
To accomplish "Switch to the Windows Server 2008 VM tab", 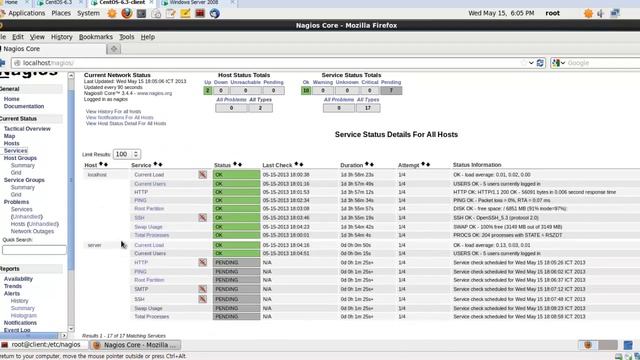I will pyautogui.click(x=198, y=3).
